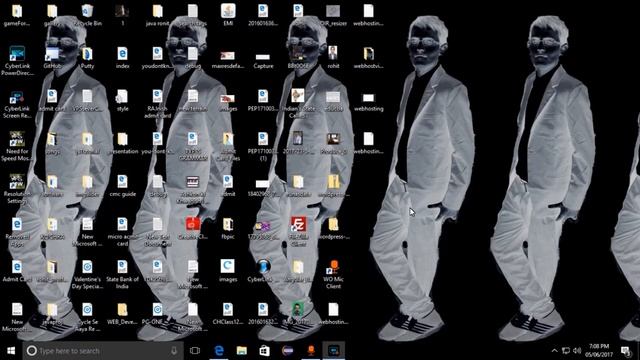The width and height of the screenshot is (640, 360).
Task: Select the Need for Speed shortcut
Action: click(x=17, y=146)
